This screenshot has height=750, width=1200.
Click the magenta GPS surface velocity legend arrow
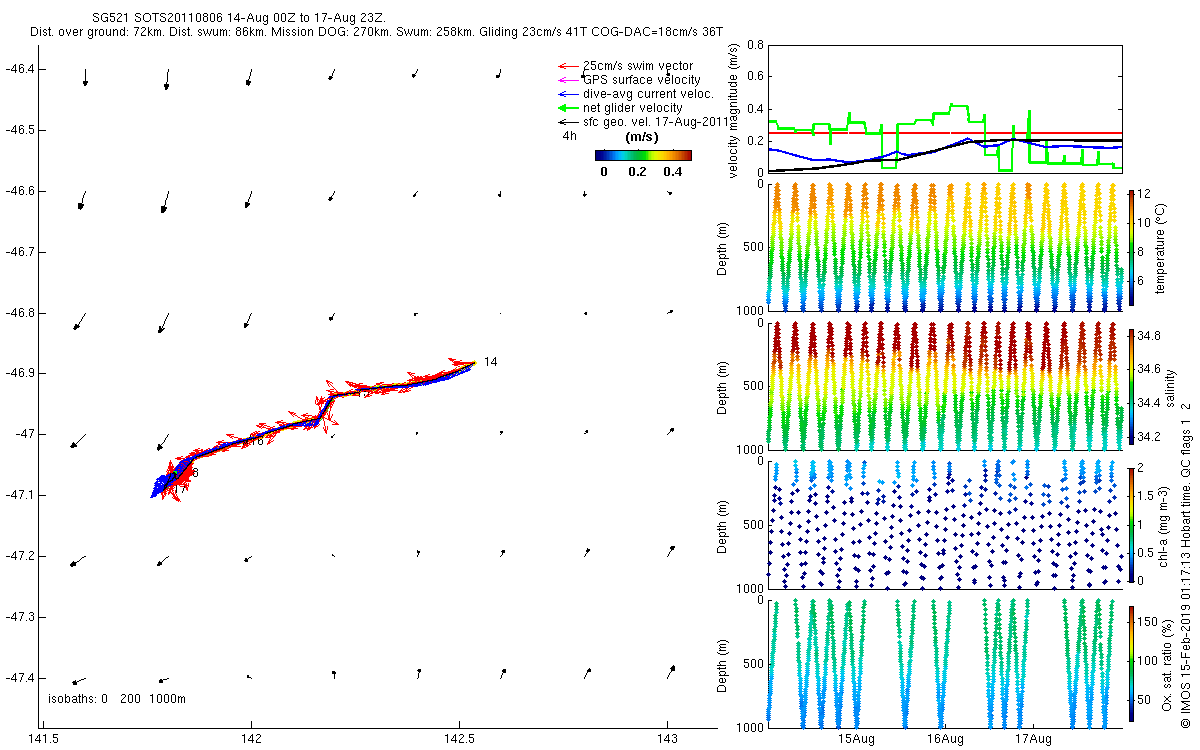point(567,80)
